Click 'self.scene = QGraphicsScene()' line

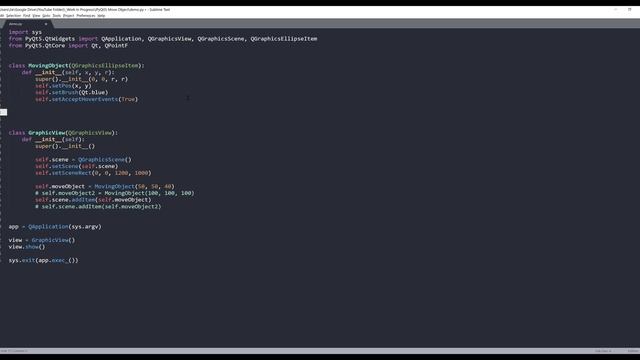(83, 160)
